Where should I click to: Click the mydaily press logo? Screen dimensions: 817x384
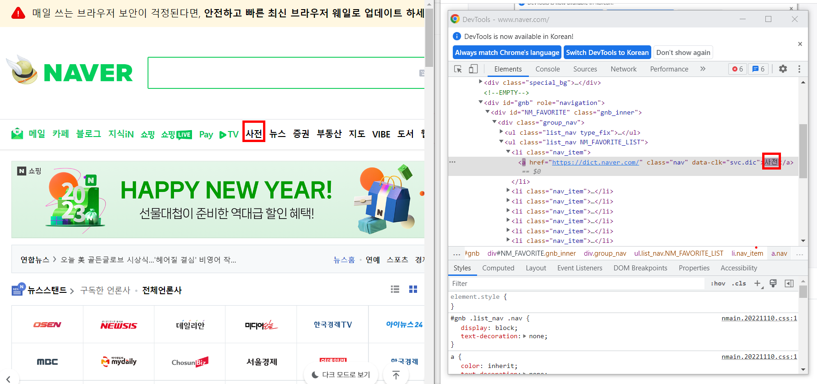[x=119, y=361]
